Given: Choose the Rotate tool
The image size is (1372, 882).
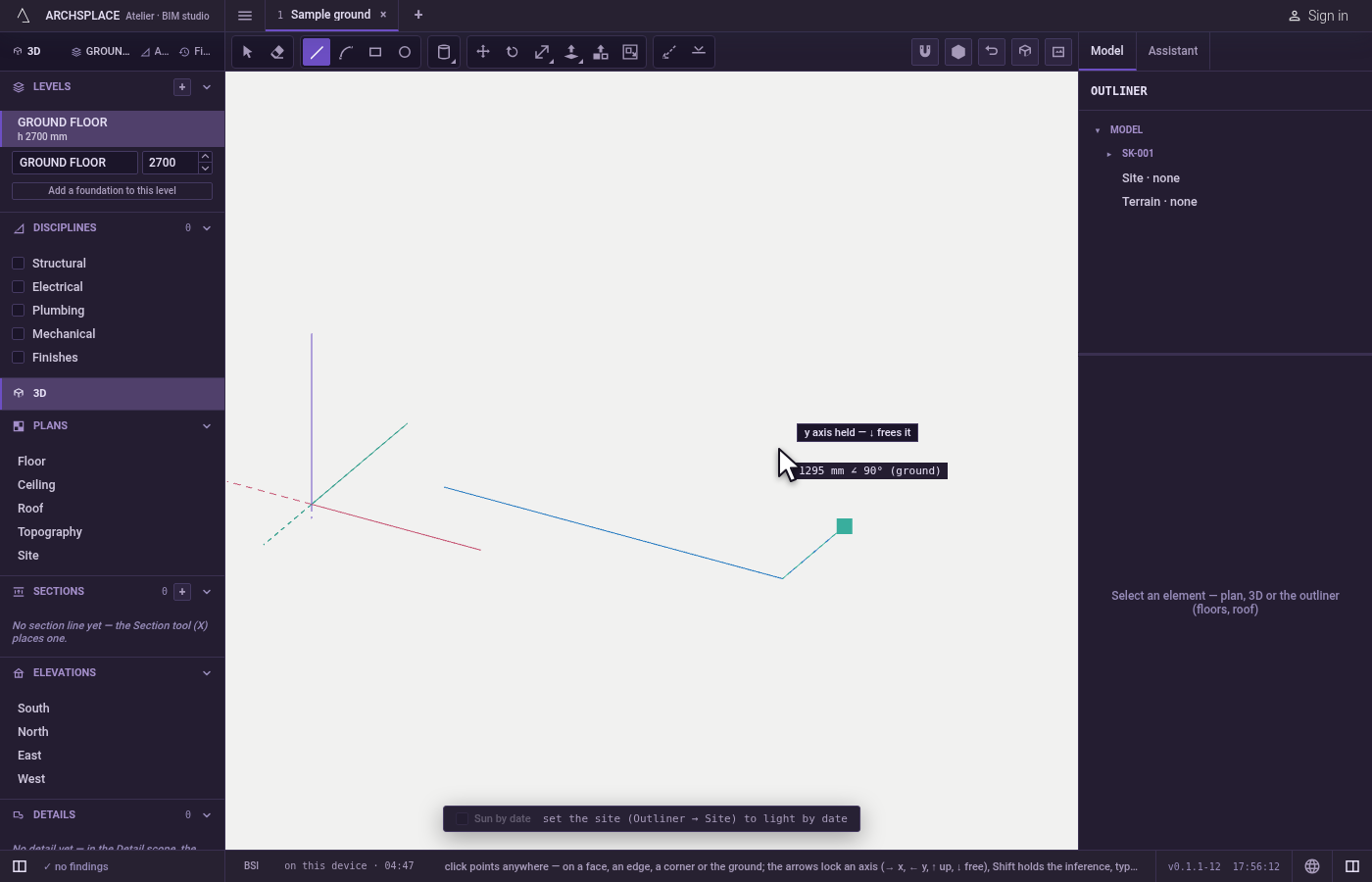Looking at the screenshot, I should click(x=513, y=52).
